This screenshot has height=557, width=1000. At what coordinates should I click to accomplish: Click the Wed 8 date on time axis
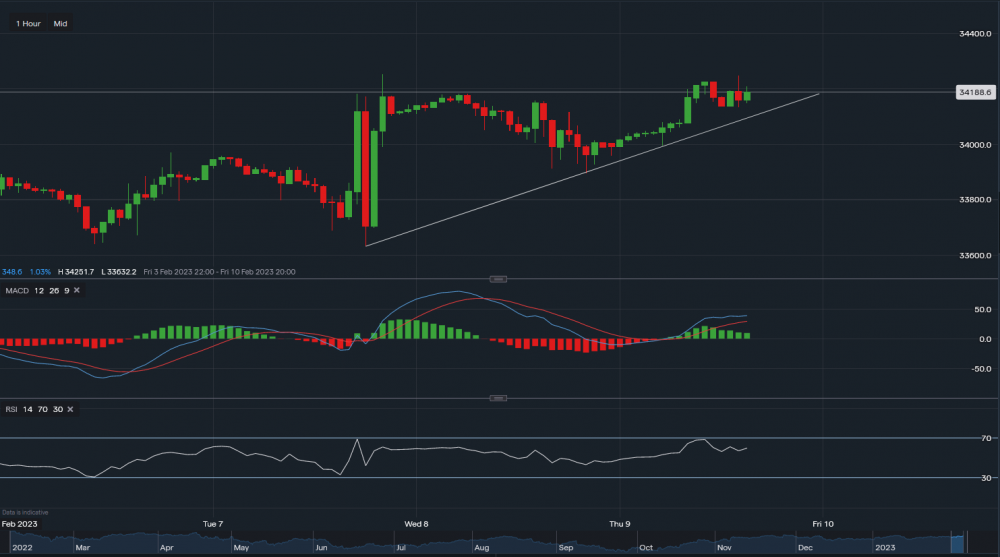tap(416, 523)
